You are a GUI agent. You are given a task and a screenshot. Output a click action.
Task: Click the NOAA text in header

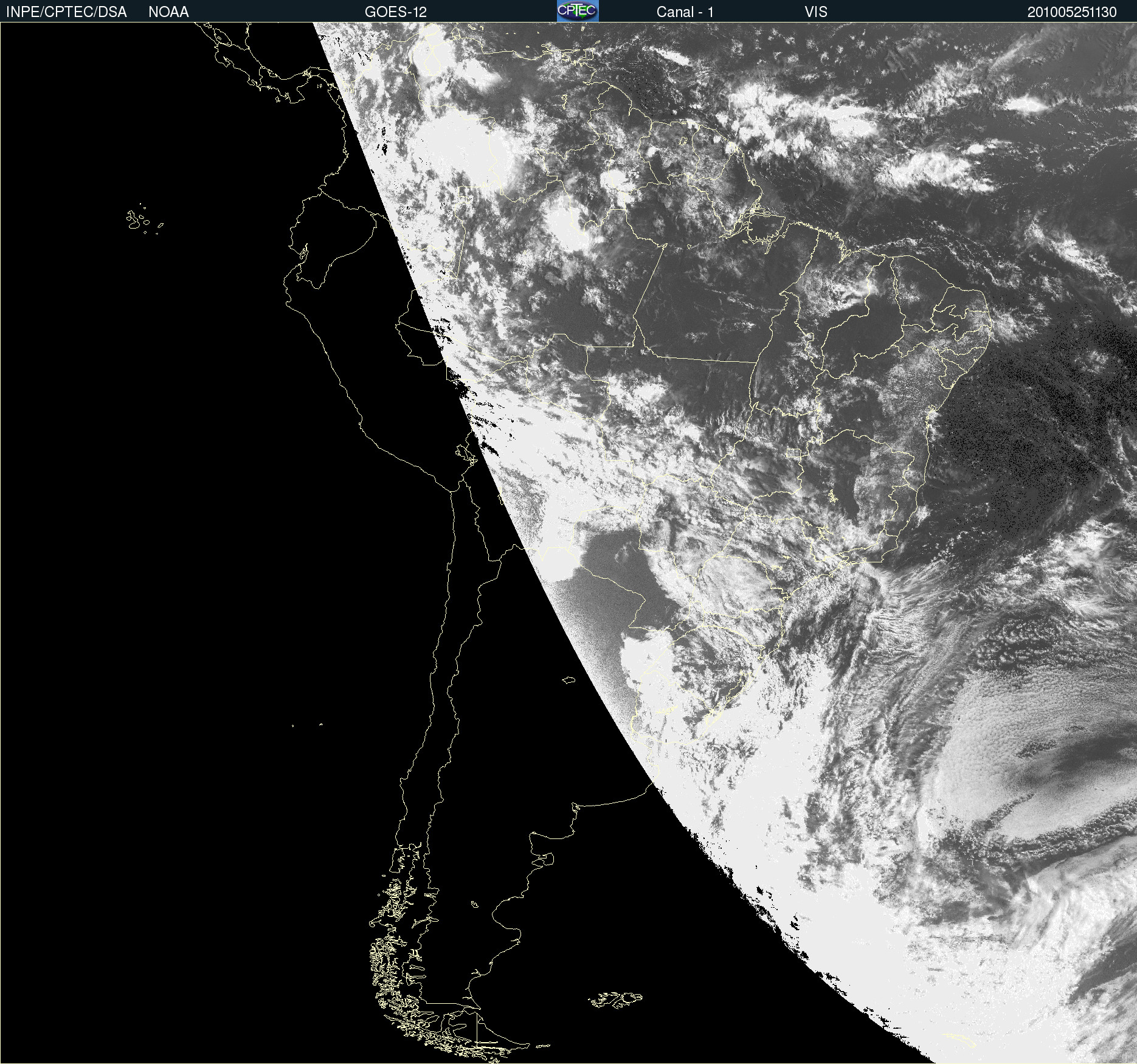168,12
